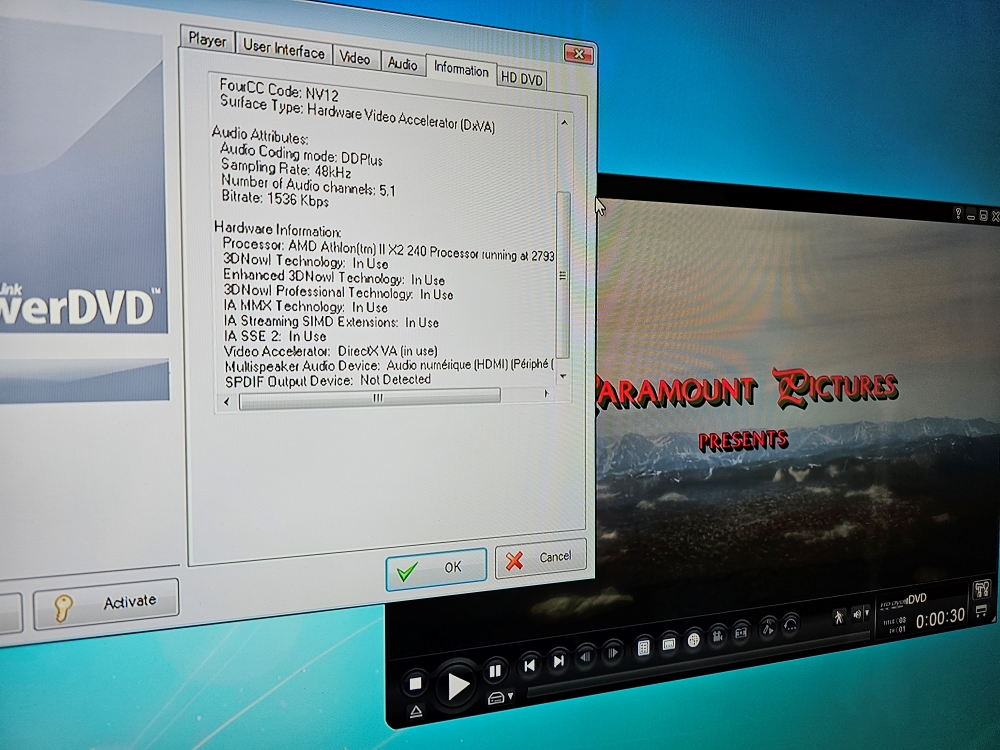Close the configuration dialog with red X
Image resolution: width=1000 pixels, height=750 pixels.
579,54
